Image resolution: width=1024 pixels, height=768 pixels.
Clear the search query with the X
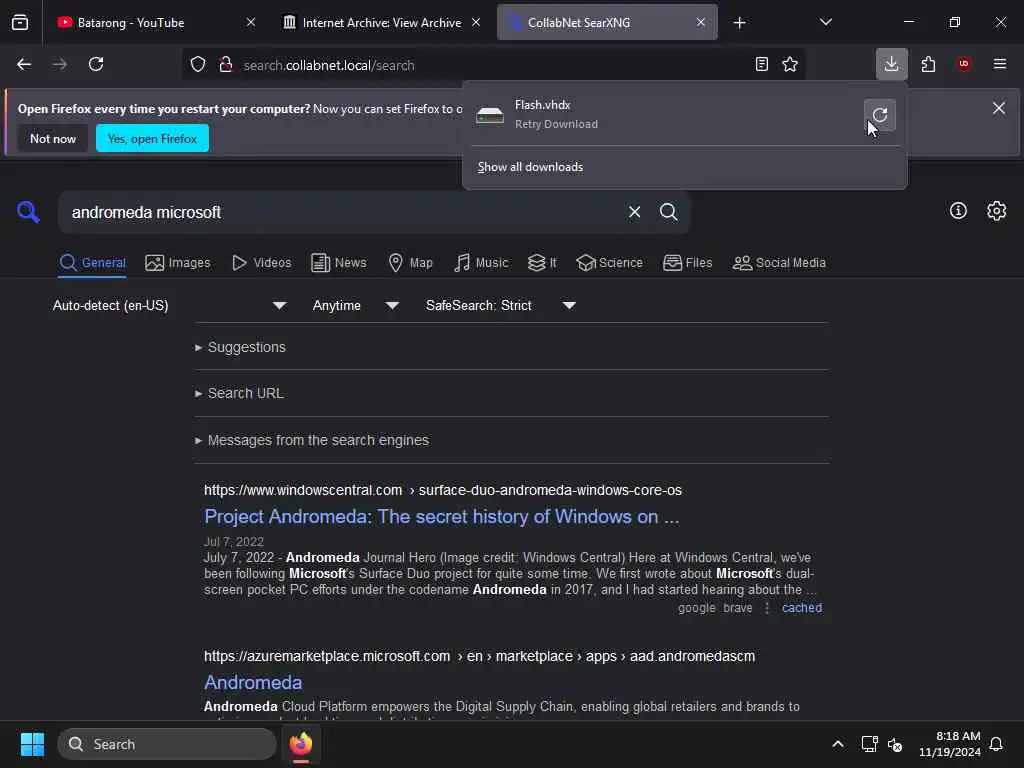634,212
